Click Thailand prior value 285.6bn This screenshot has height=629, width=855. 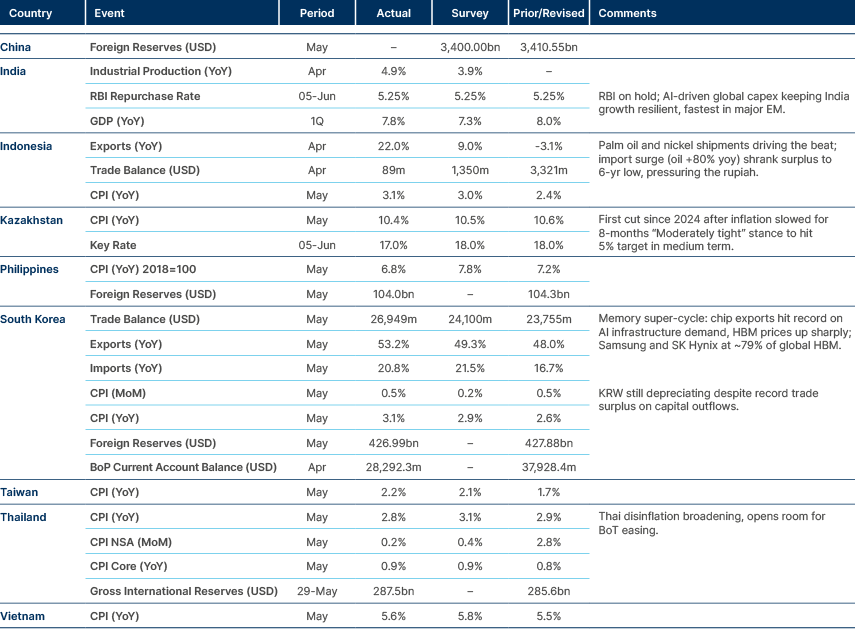point(549,591)
